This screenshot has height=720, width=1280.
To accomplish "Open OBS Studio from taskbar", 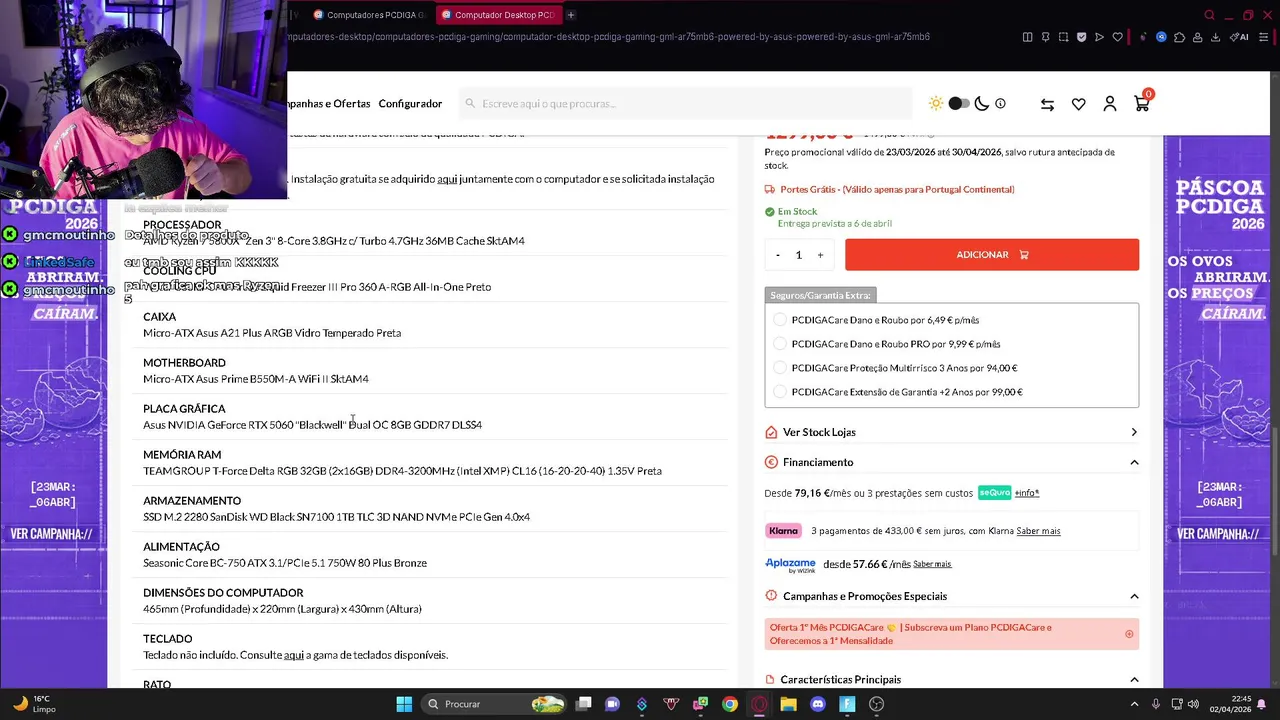I will pos(877,704).
